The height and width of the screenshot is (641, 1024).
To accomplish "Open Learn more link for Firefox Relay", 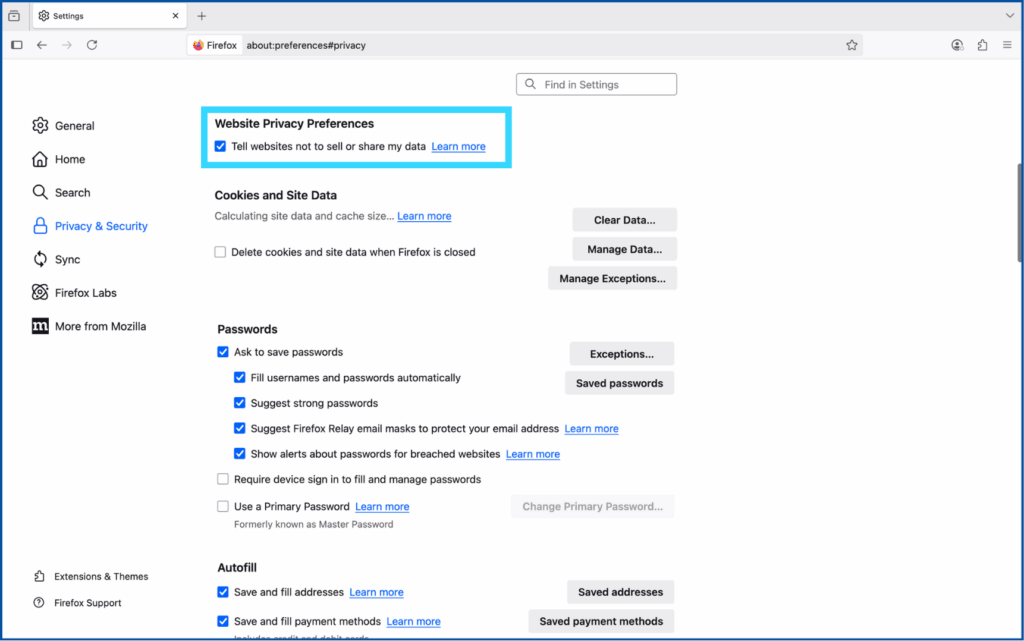I will [591, 429].
